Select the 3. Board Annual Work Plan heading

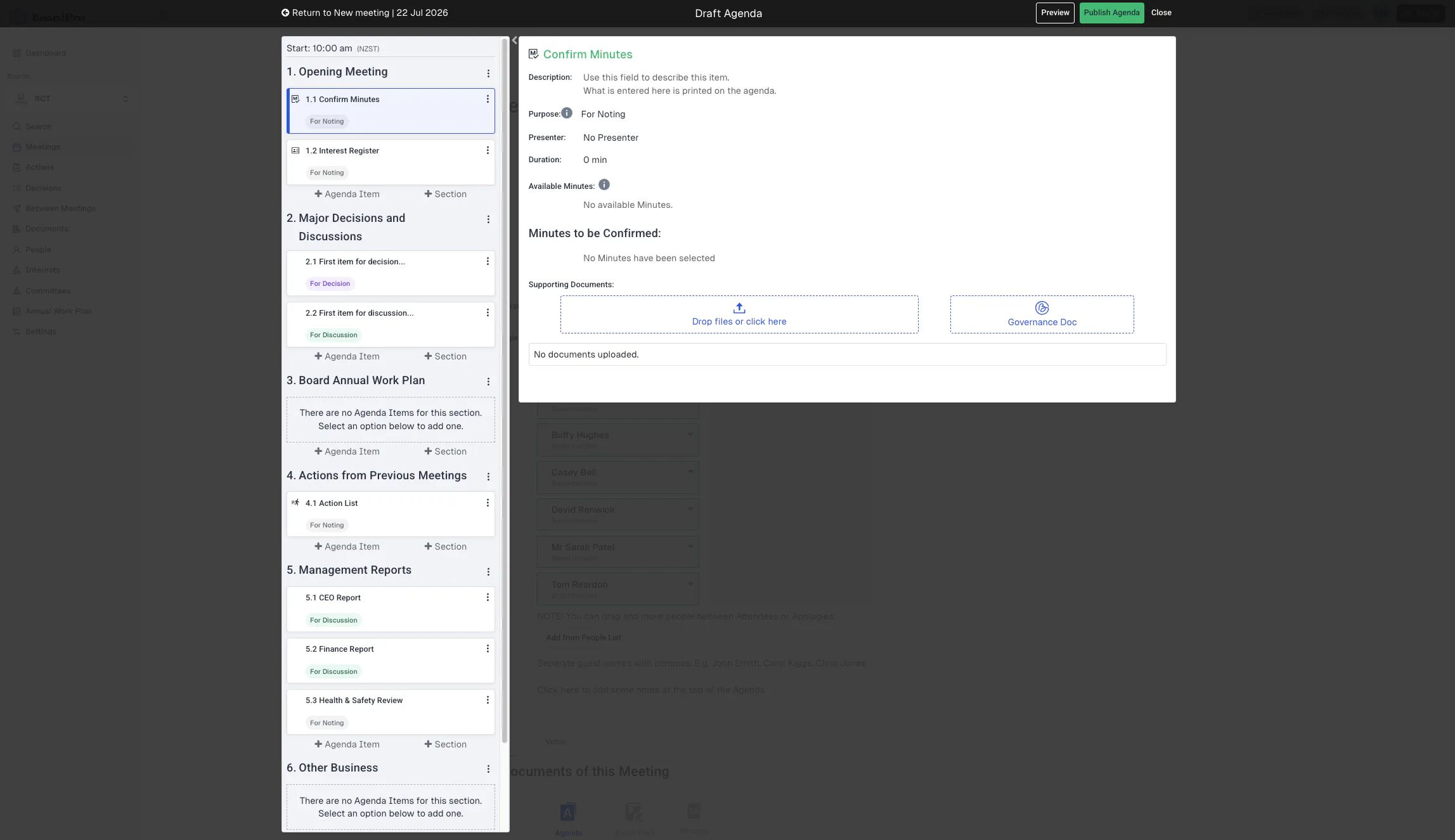[356, 380]
